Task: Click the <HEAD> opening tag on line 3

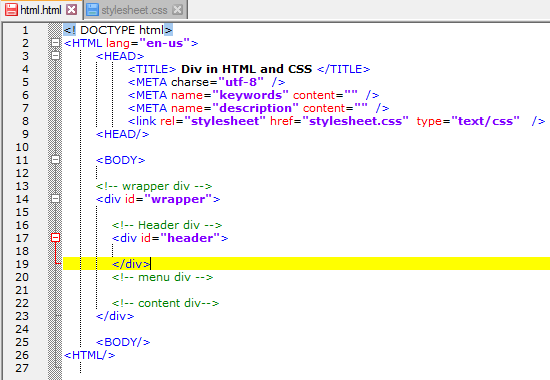Action: point(120,56)
